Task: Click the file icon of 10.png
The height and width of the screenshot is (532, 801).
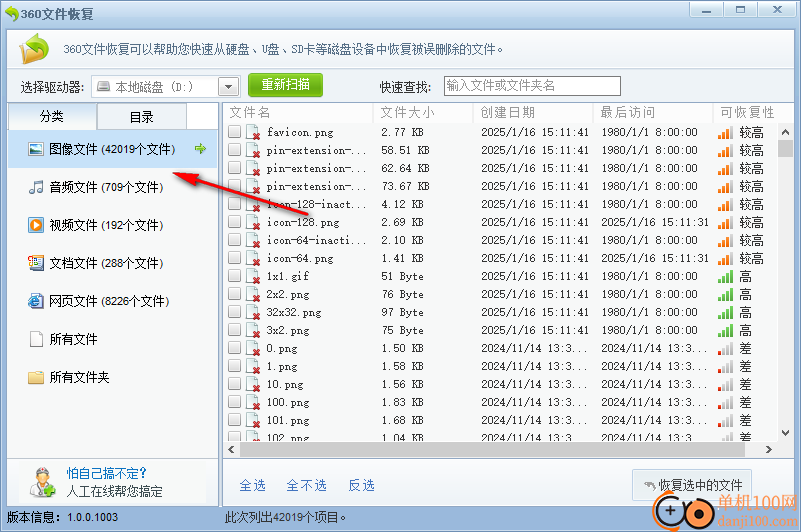Action: click(253, 384)
